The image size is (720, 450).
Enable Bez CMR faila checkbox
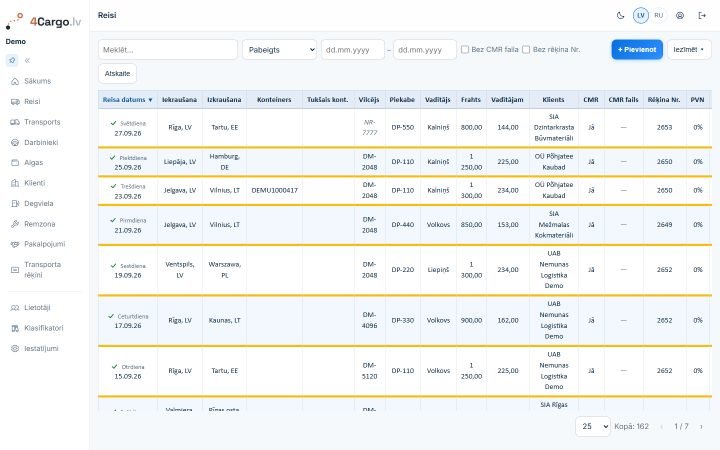465,50
